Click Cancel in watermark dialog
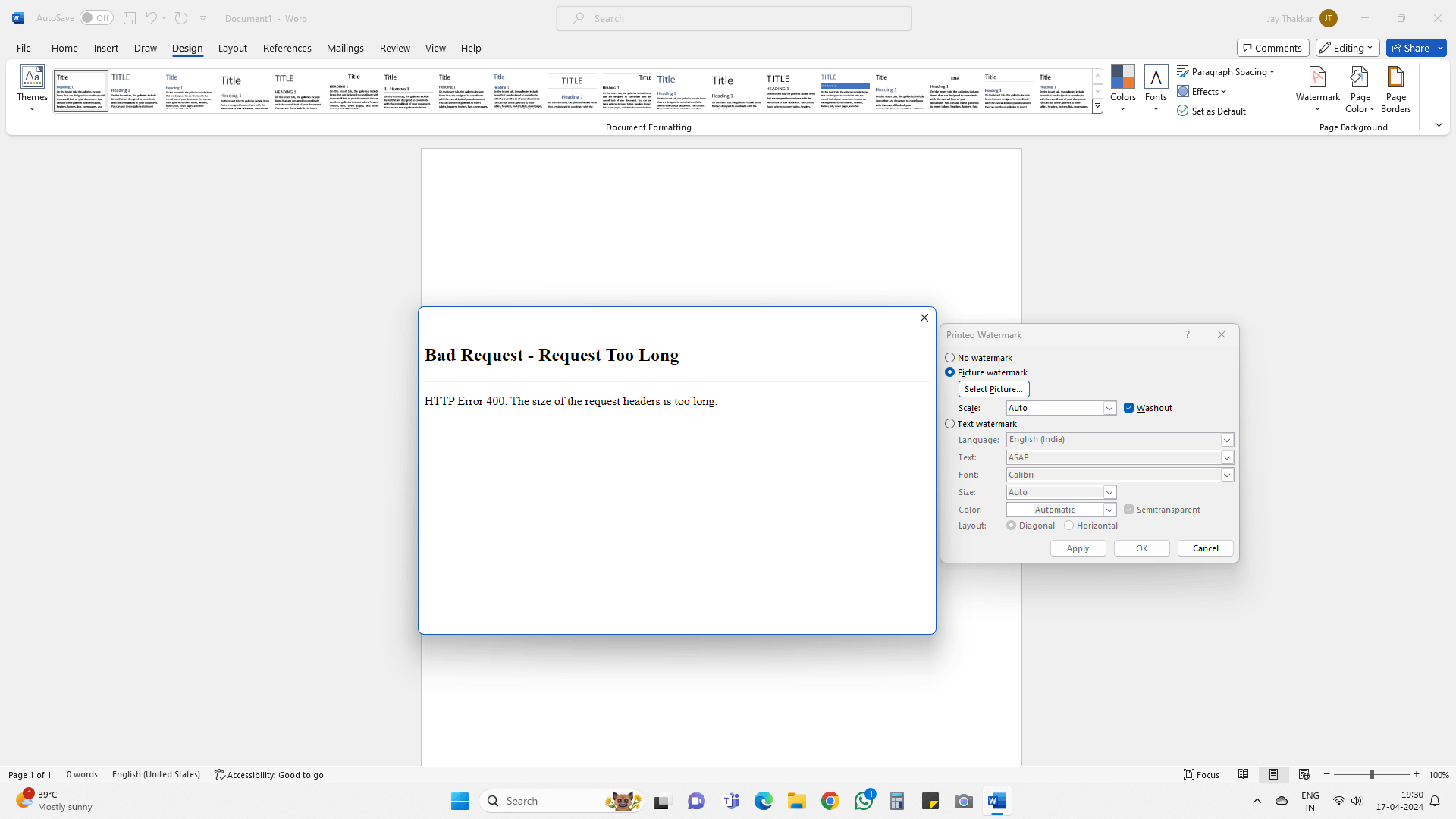1456x819 pixels. tap(1205, 548)
